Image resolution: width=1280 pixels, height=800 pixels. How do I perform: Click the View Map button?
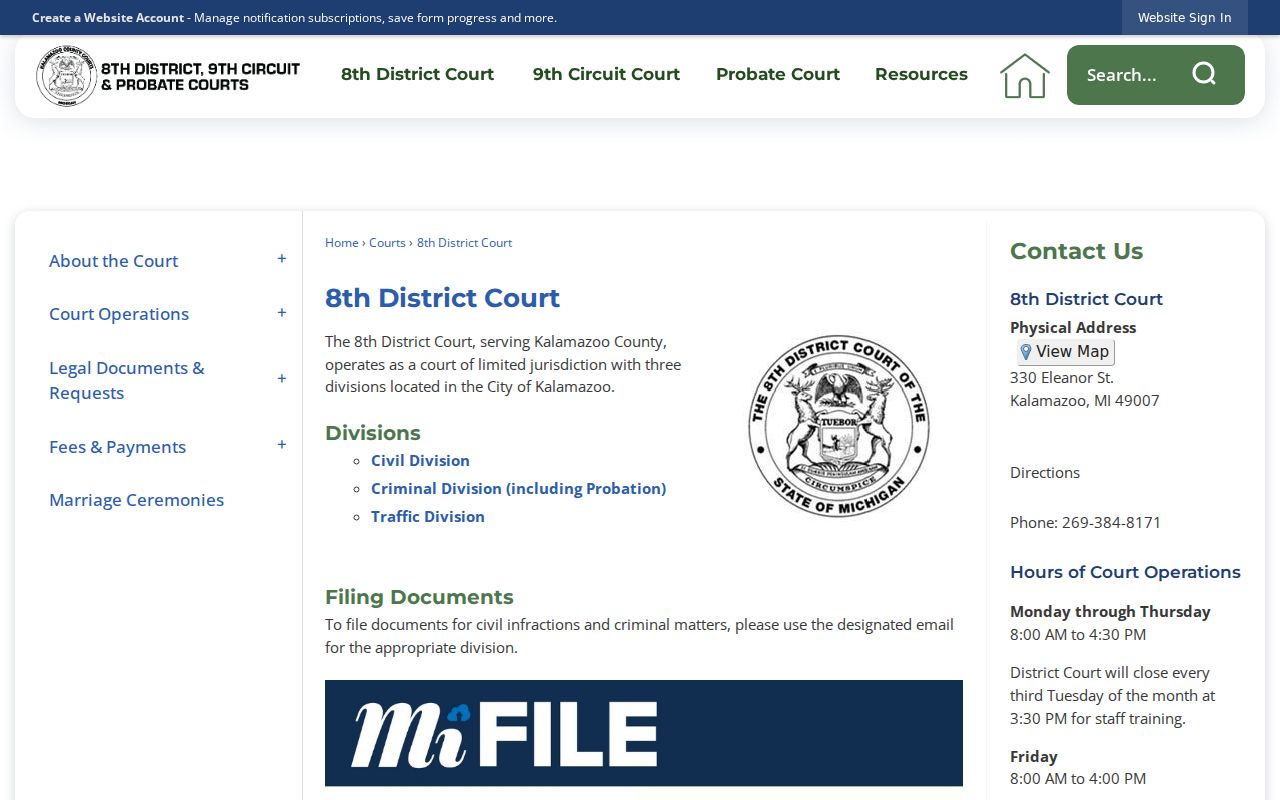[1065, 352]
